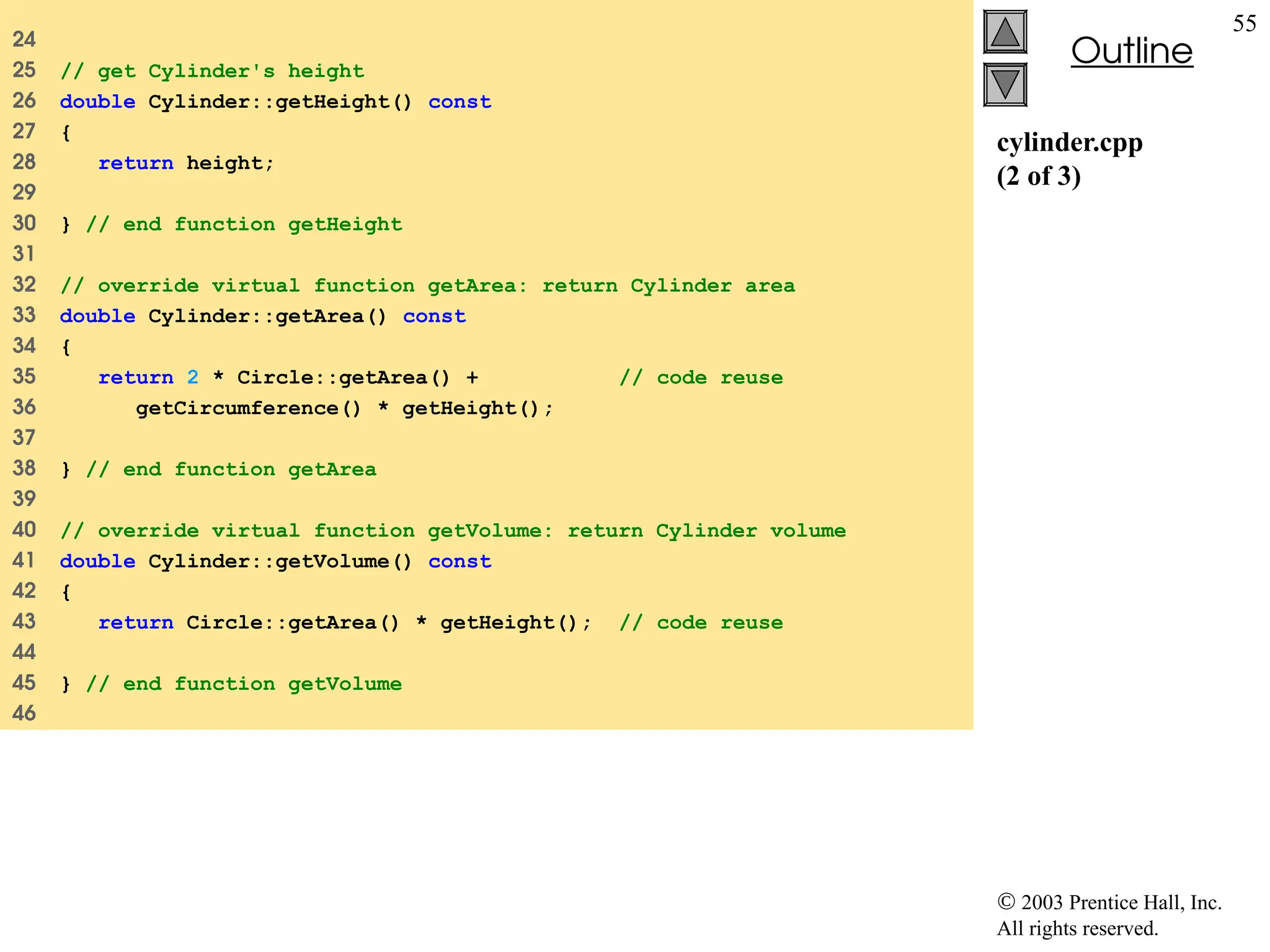Click the '(2 of 3)' page indicator
This screenshot has height=952, width=1270.
tap(1039, 177)
